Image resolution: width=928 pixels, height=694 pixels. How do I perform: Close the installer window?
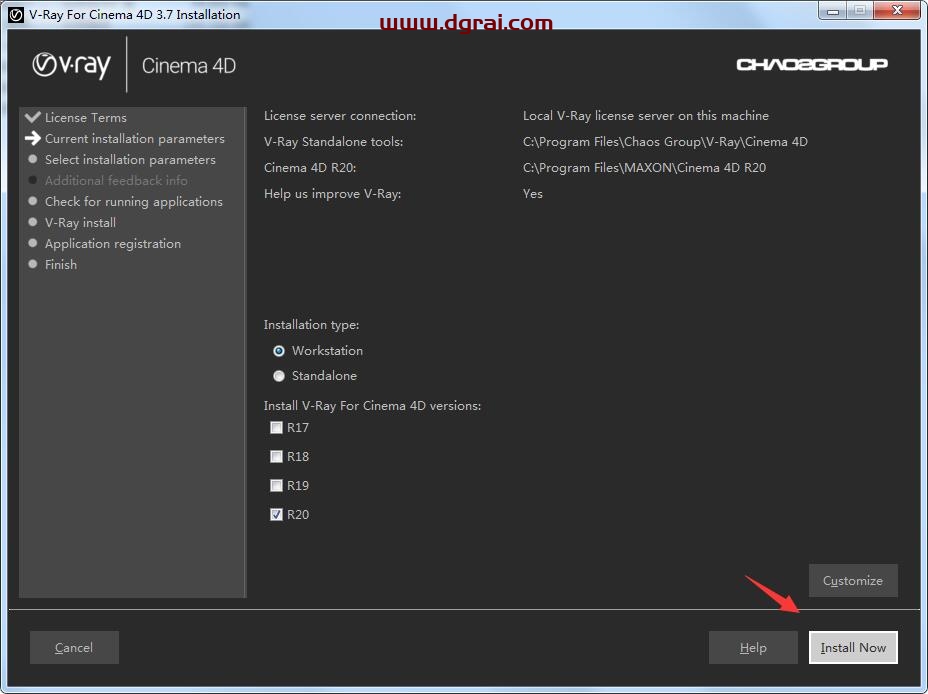click(x=899, y=12)
